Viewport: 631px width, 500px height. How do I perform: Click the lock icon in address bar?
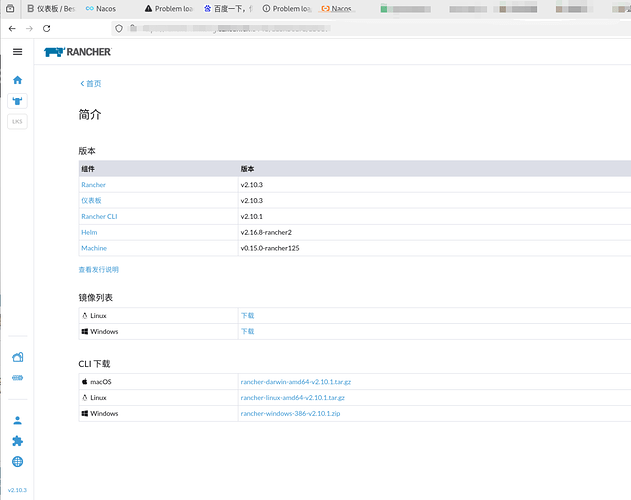pyautogui.click(x=133, y=28)
